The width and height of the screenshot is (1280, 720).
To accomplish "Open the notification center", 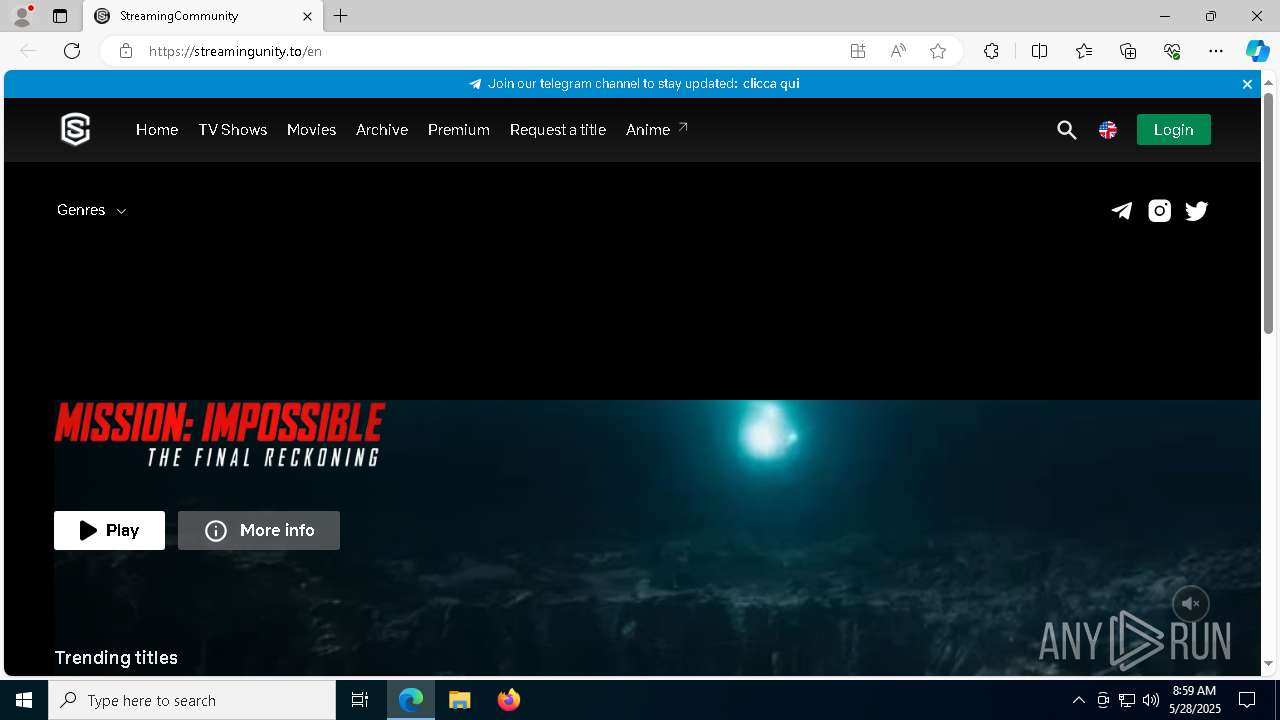I will [1247, 700].
